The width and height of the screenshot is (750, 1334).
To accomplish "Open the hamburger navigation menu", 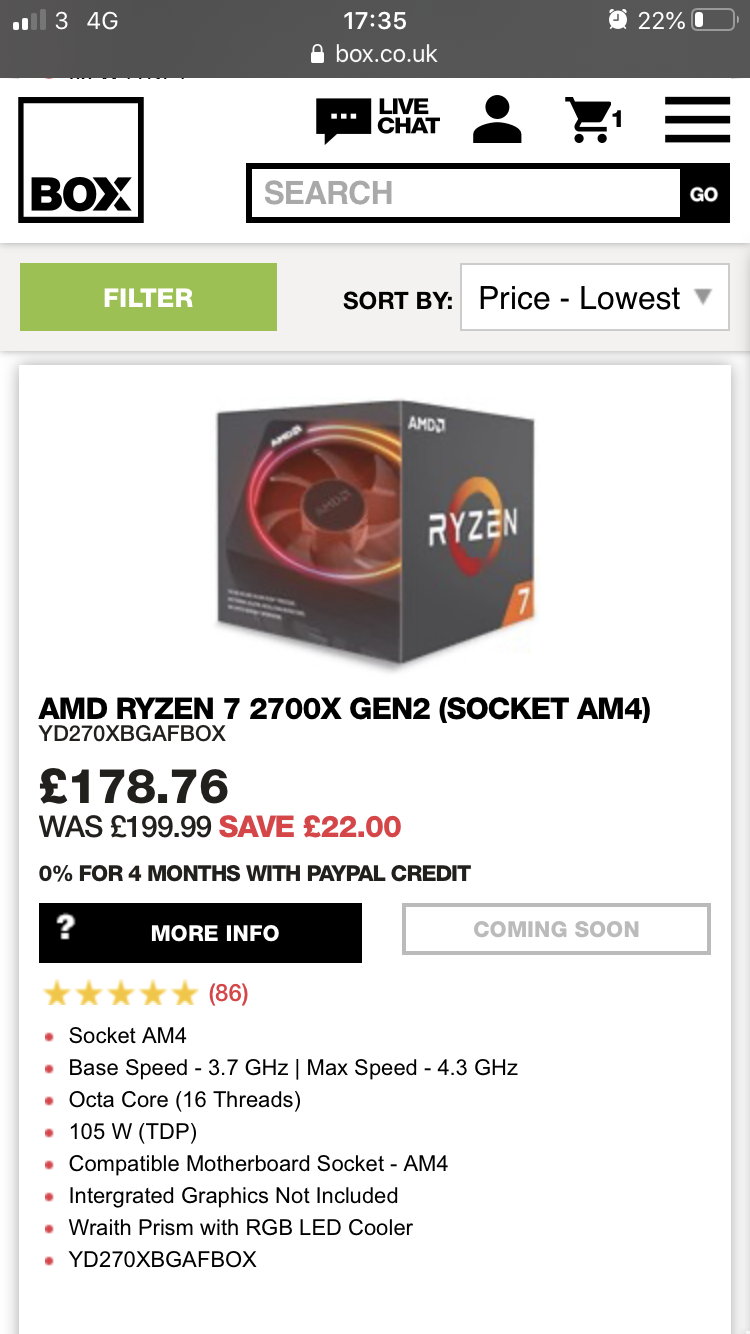I will [x=697, y=120].
